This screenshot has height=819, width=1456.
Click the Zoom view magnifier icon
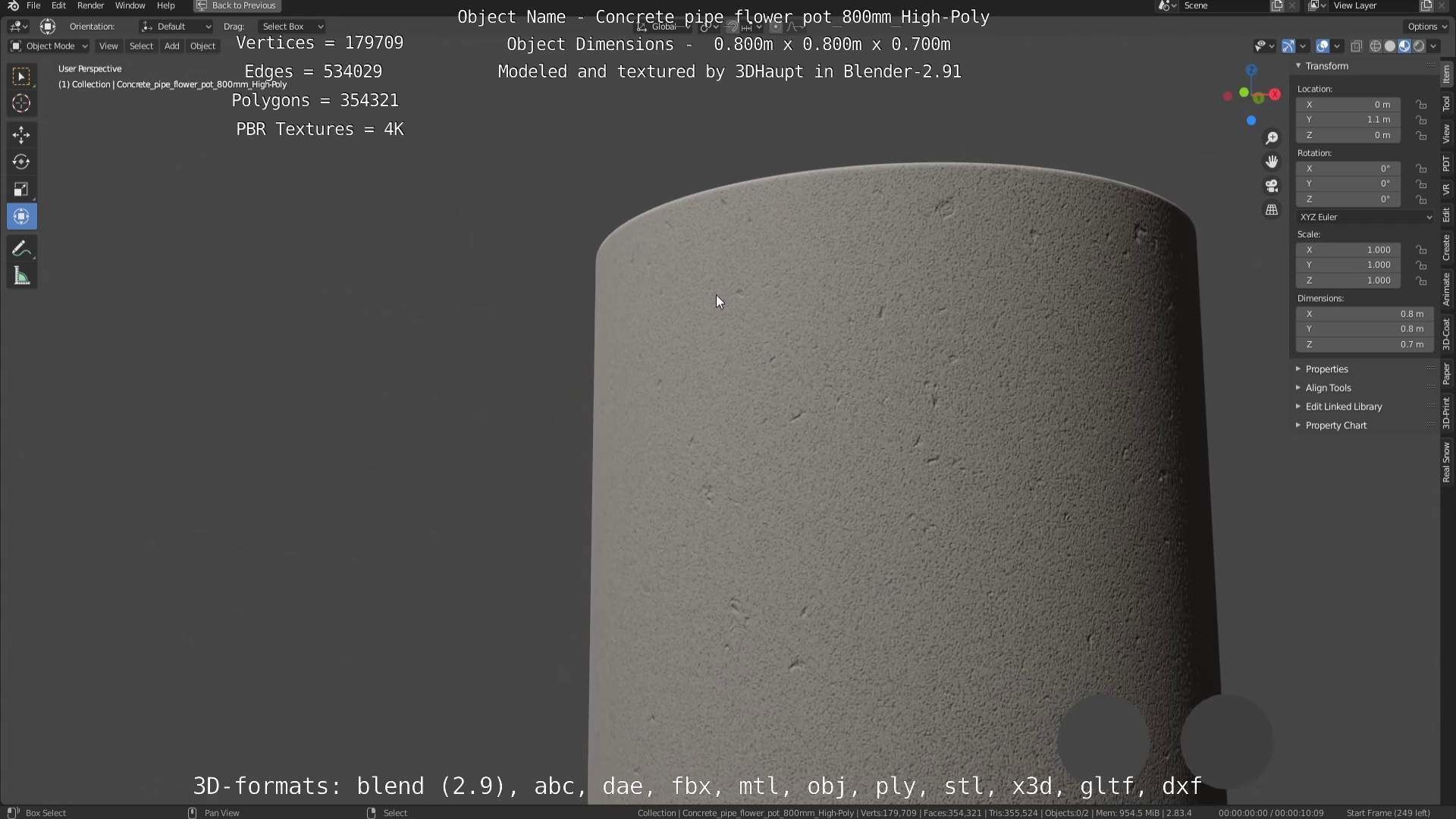click(1272, 138)
